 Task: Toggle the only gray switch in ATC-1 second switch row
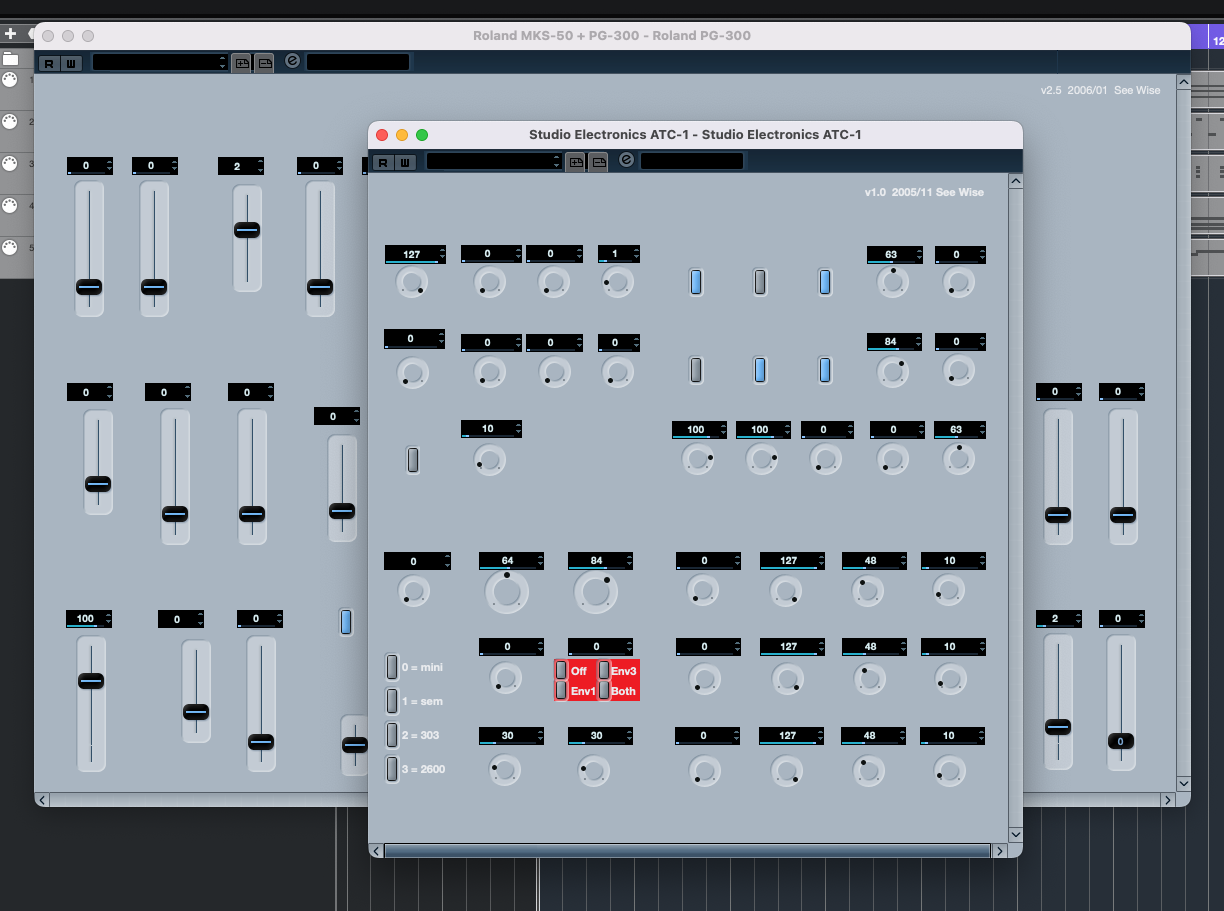[x=696, y=370]
